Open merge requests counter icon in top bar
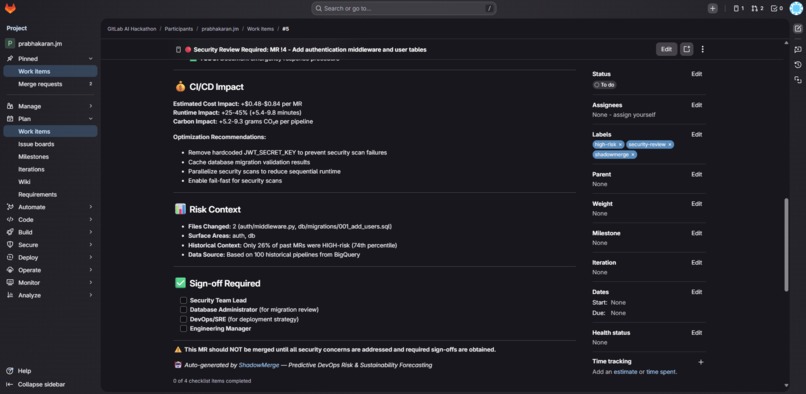 coord(757,8)
